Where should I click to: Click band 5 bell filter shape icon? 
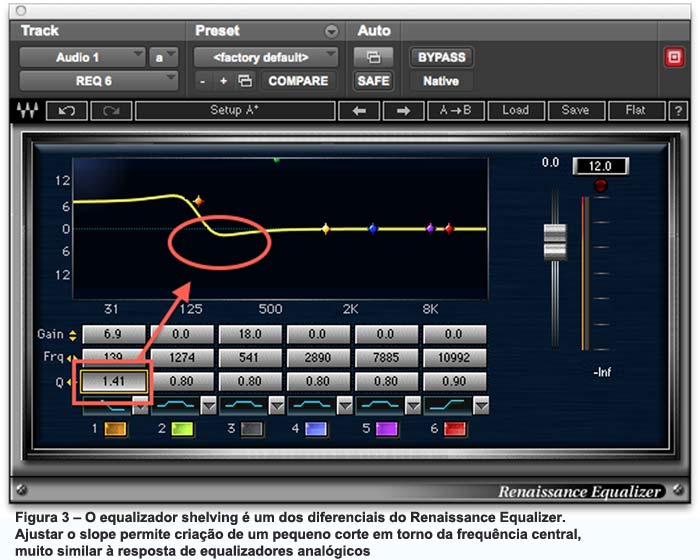click(380, 405)
